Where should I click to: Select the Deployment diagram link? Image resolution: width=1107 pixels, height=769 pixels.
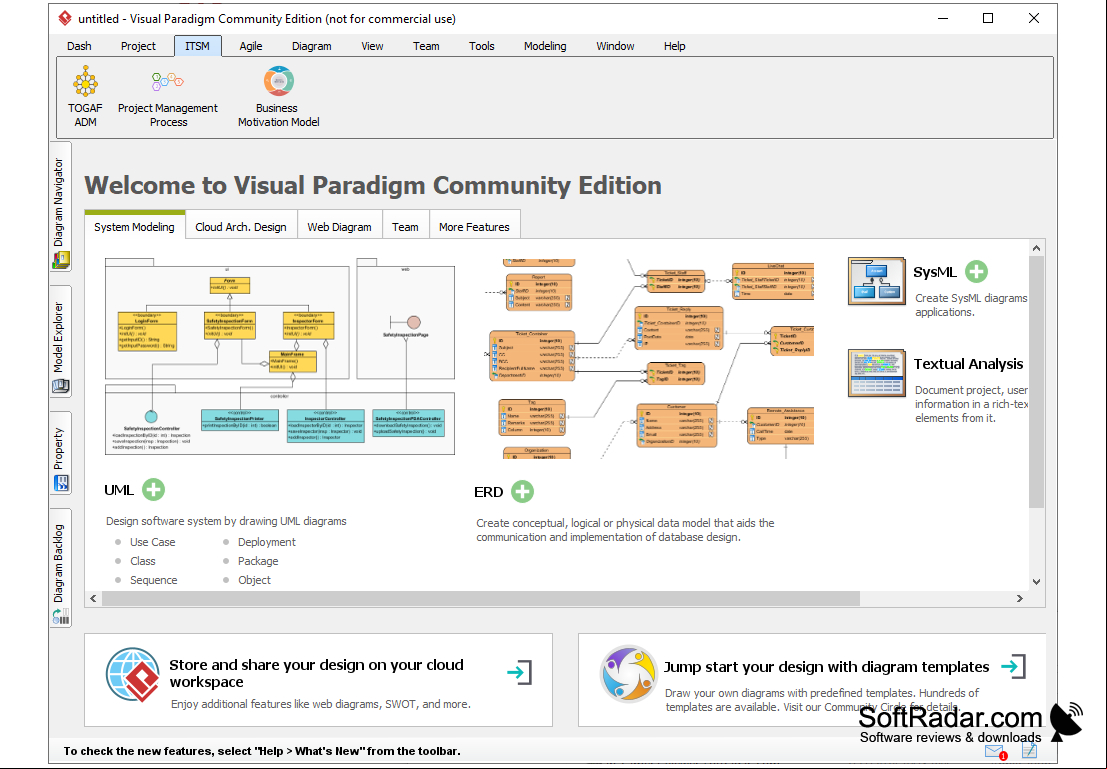[267, 542]
